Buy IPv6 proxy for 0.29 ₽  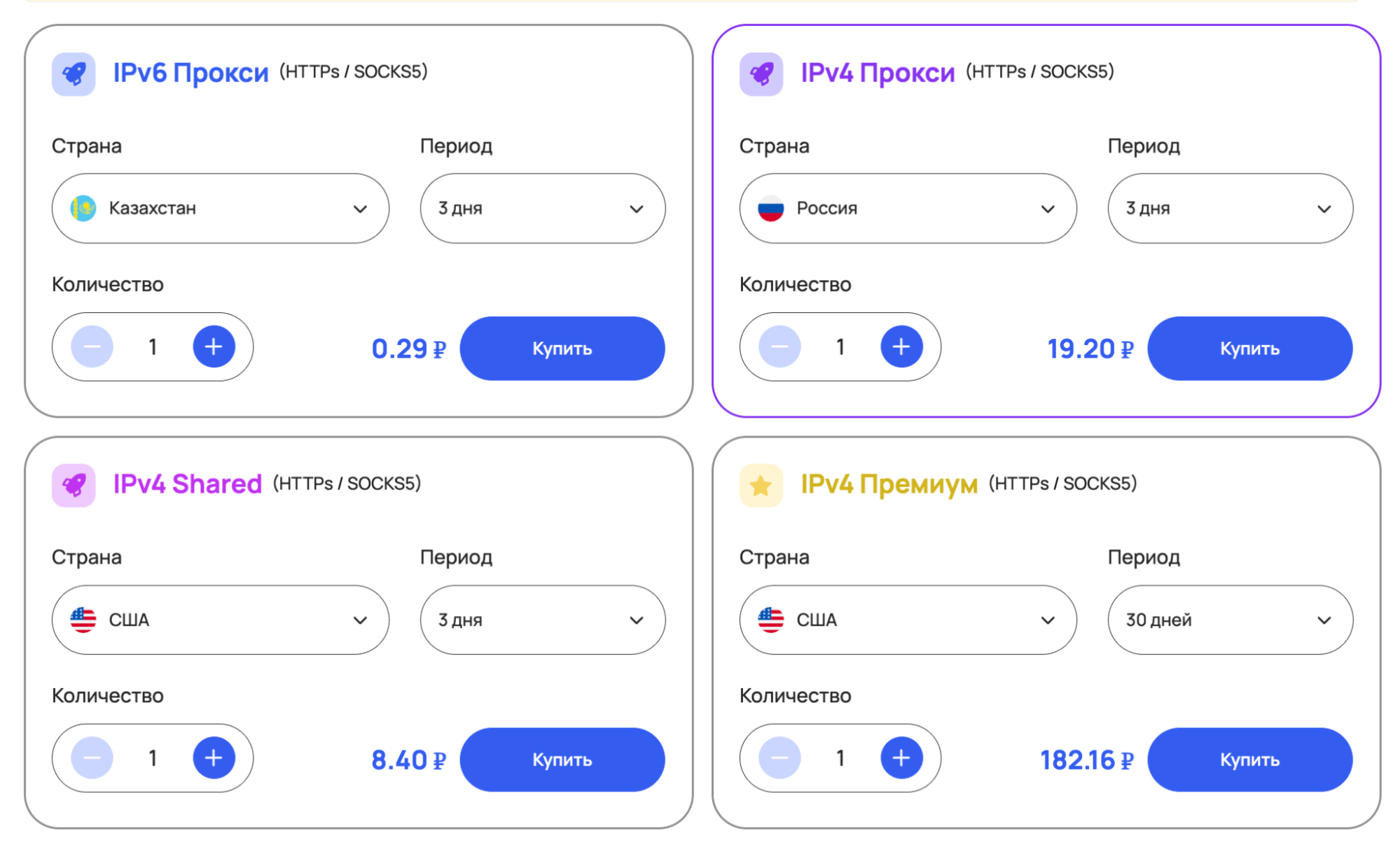tap(562, 349)
